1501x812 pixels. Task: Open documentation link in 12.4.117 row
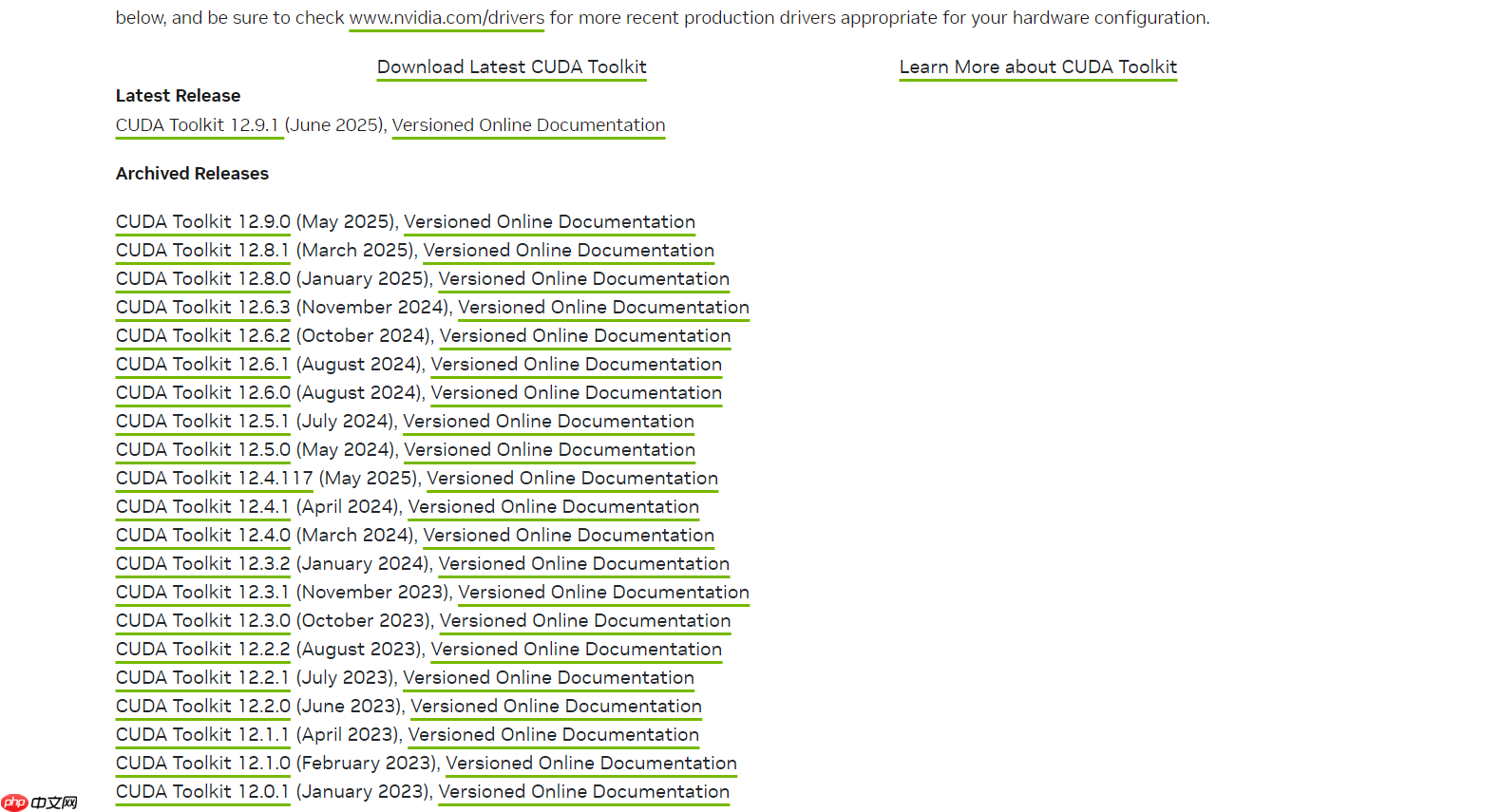click(x=573, y=479)
